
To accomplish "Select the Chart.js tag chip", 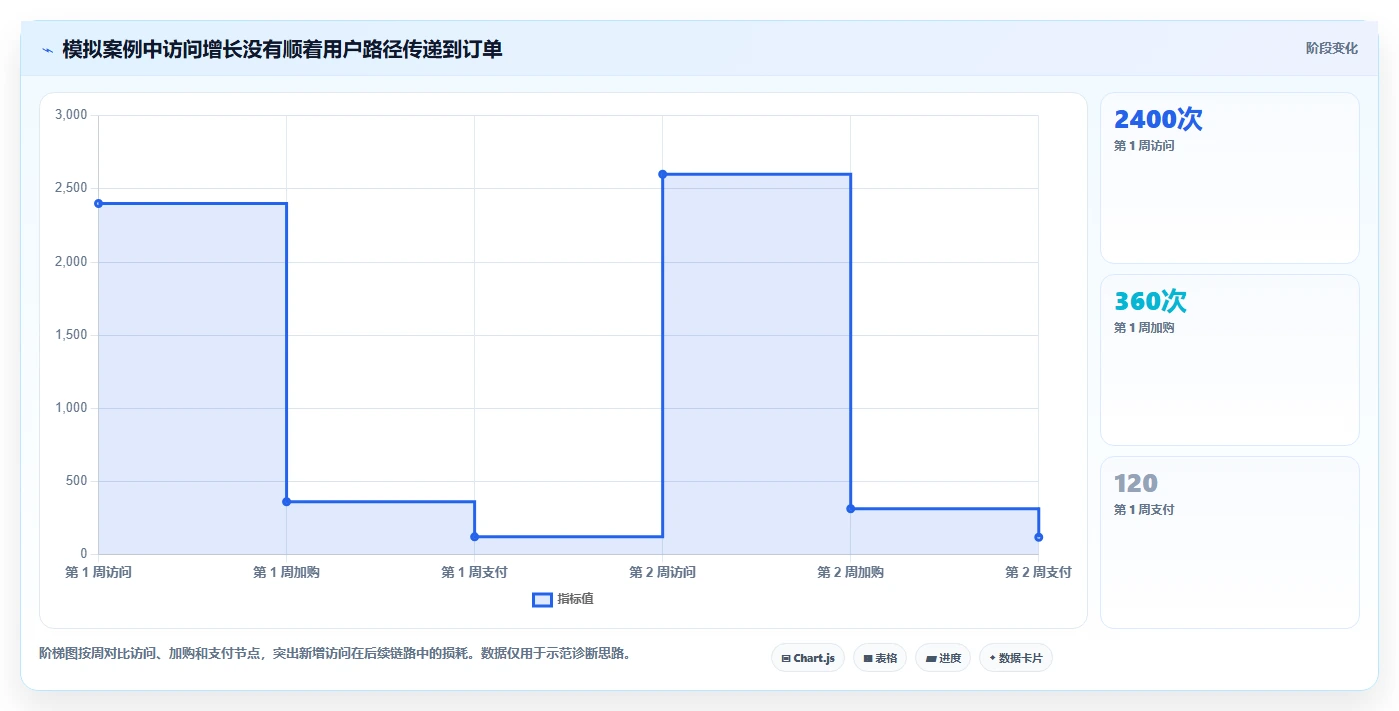I will click(808, 658).
